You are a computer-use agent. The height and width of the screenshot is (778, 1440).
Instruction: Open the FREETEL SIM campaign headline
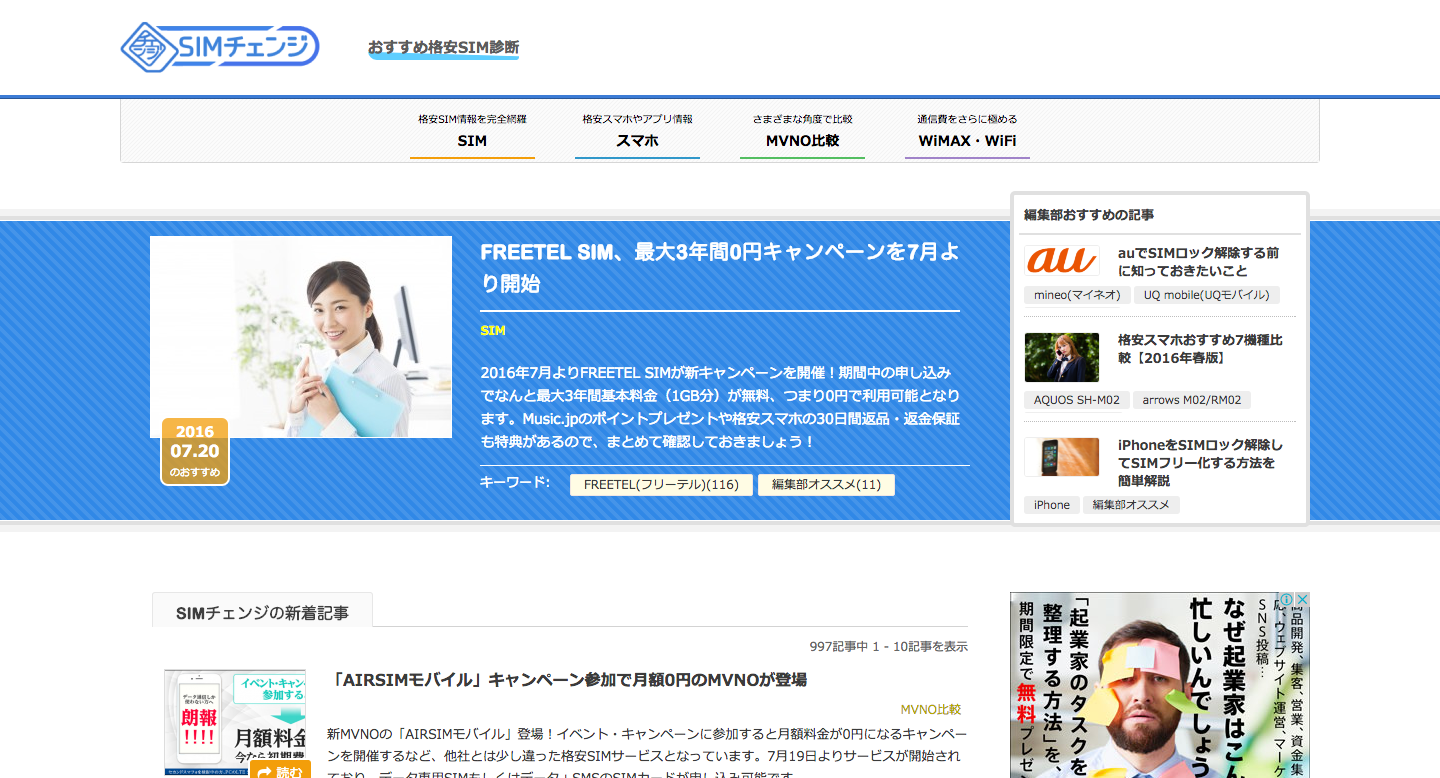(719, 267)
